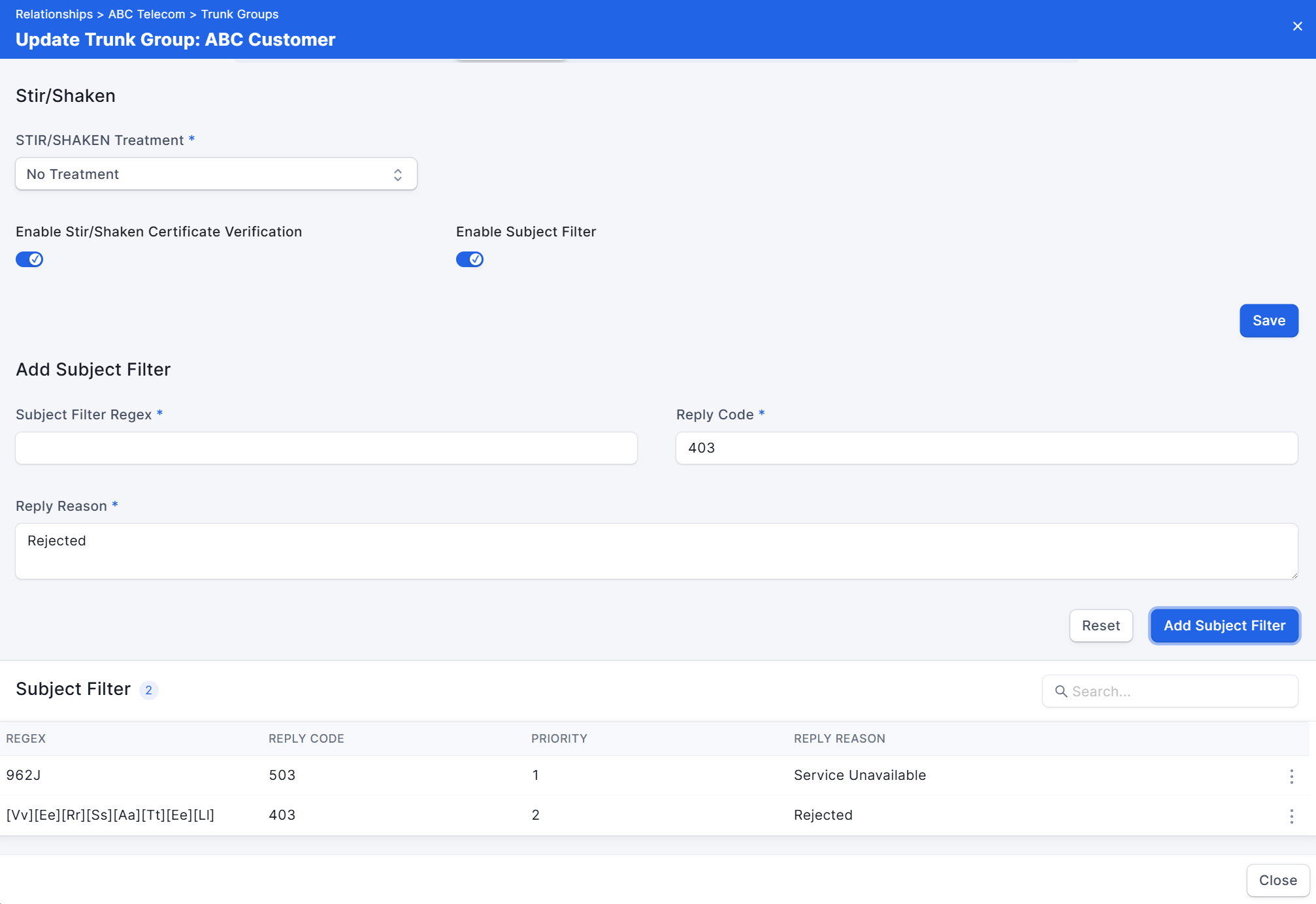Click the Reply Code input field
Image resolution: width=1316 pixels, height=904 pixels.
986,448
